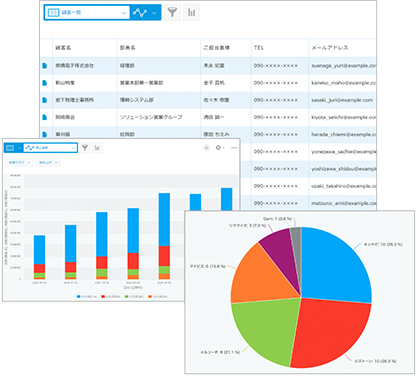
Task: Click the filter funnel icon in customer list window
Action: click(172, 13)
